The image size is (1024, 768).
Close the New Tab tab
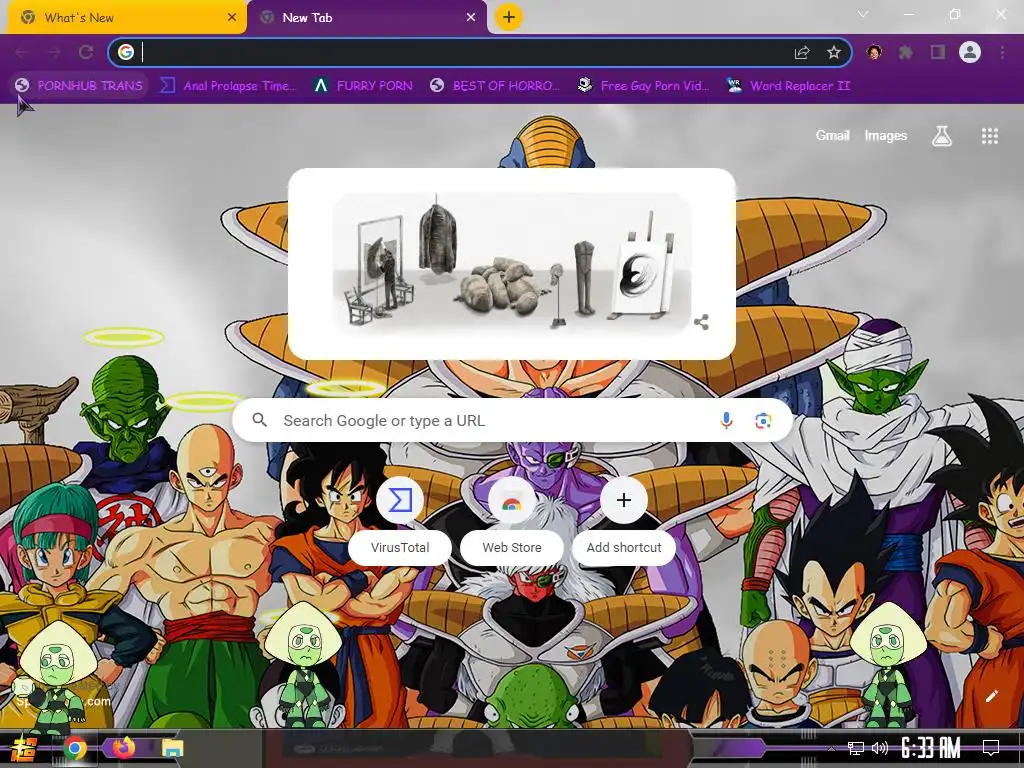[x=471, y=18]
